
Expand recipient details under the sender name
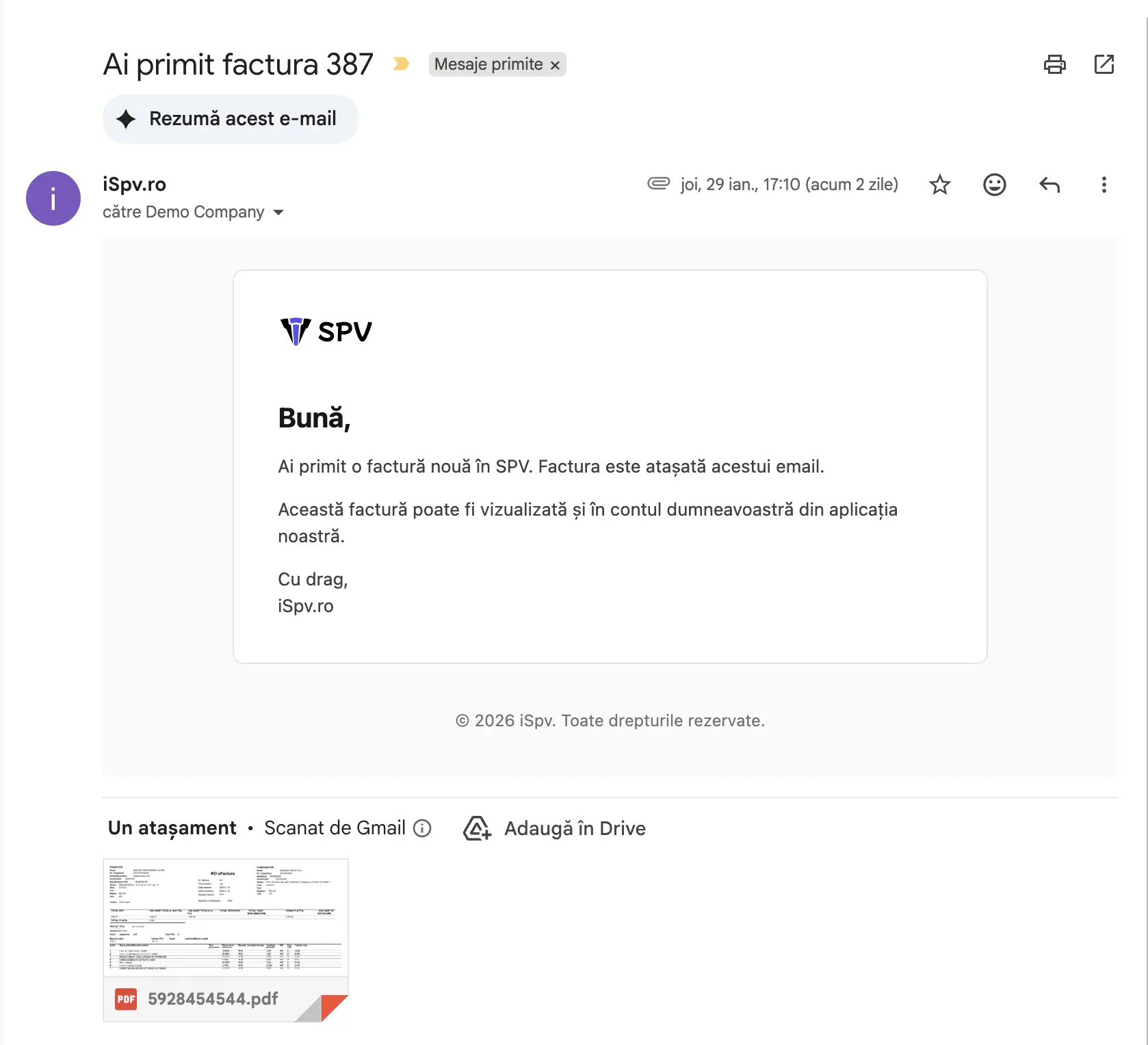[x=278, y=212]
